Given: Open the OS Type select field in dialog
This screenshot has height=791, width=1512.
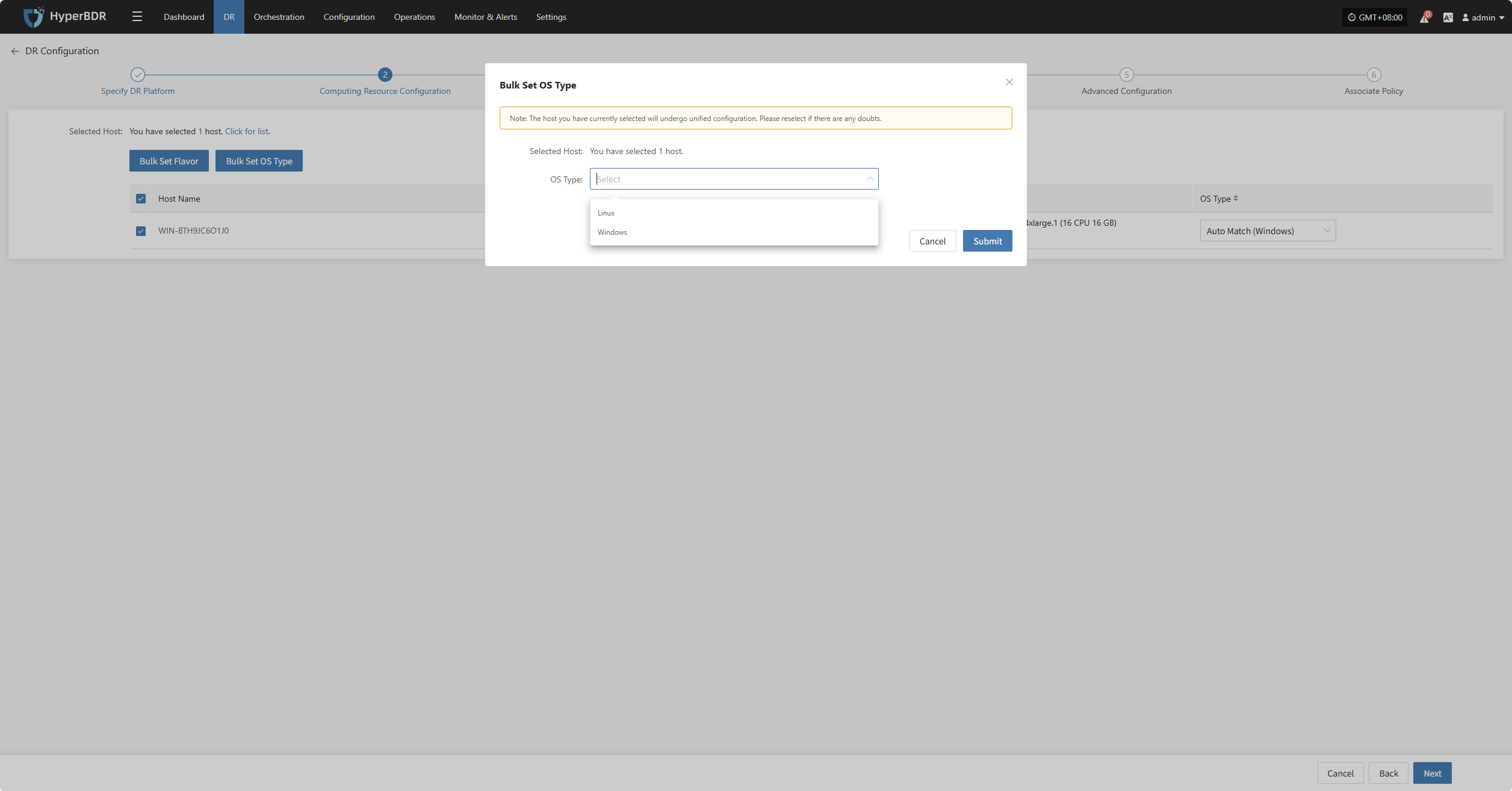Looking at the screenshot, I should click(734, 179).
